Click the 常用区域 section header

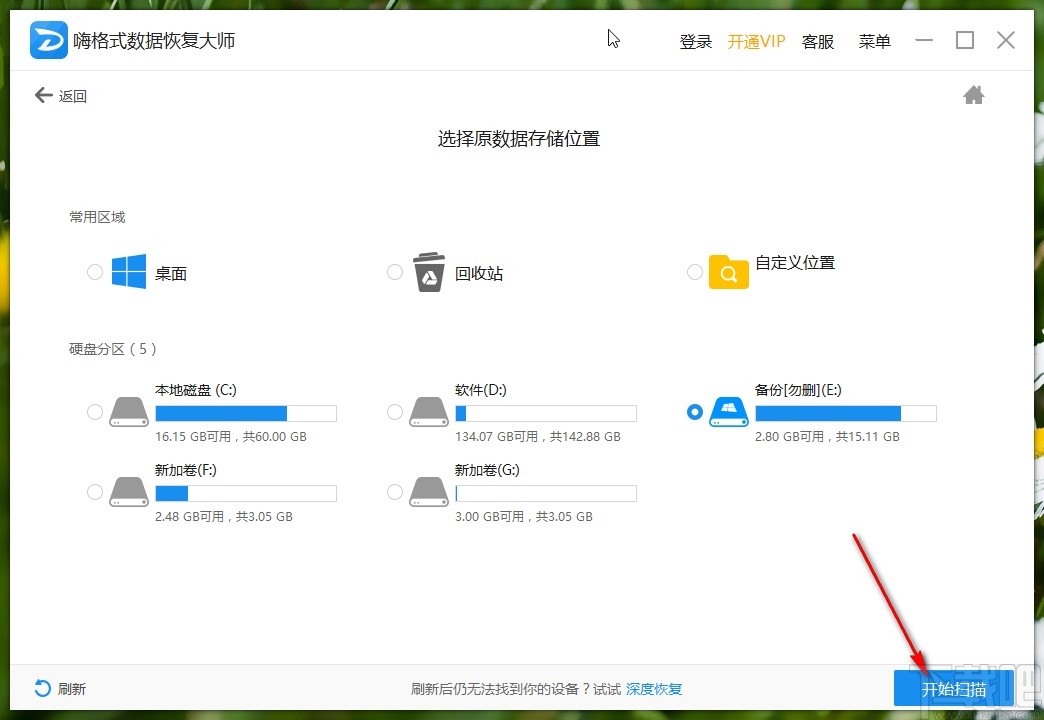tap(97, 216)
